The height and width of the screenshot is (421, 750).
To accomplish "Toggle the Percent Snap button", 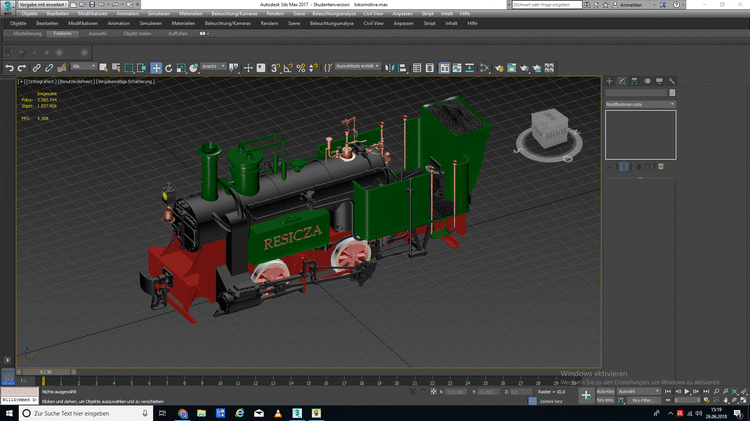I will (x=301, y=68).
